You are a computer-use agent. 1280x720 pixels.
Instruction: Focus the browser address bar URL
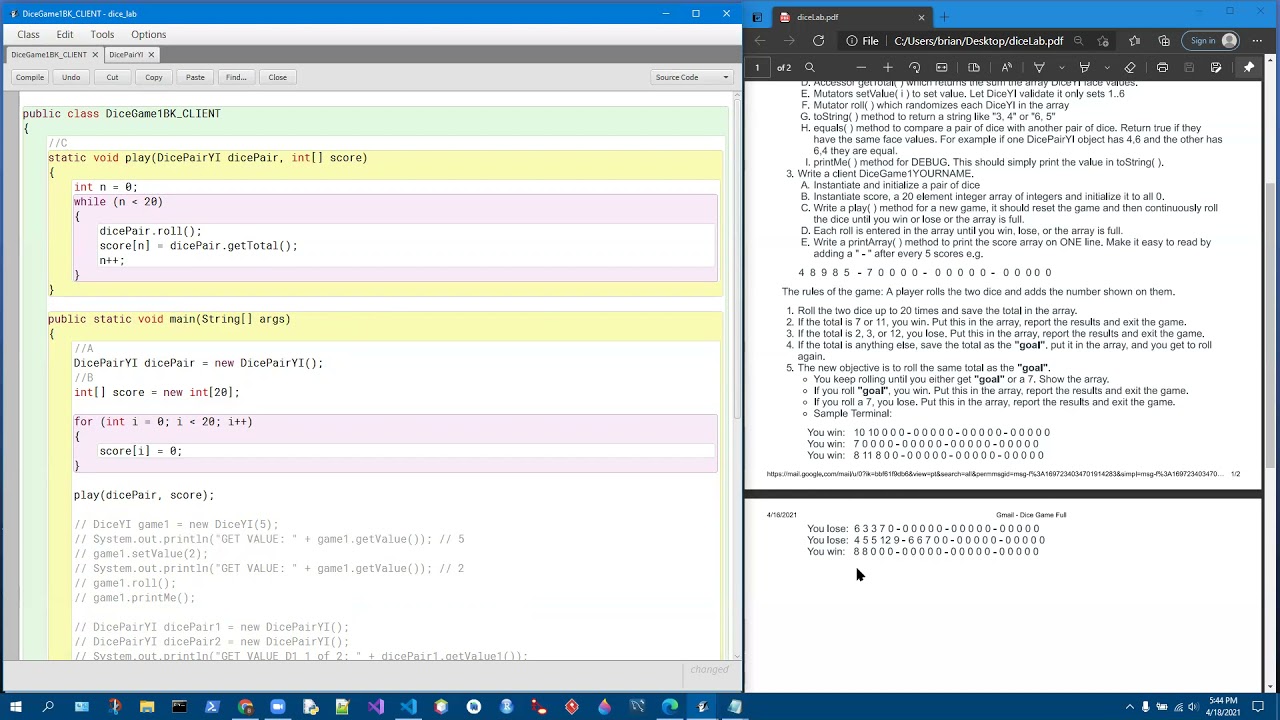[978, 41]
